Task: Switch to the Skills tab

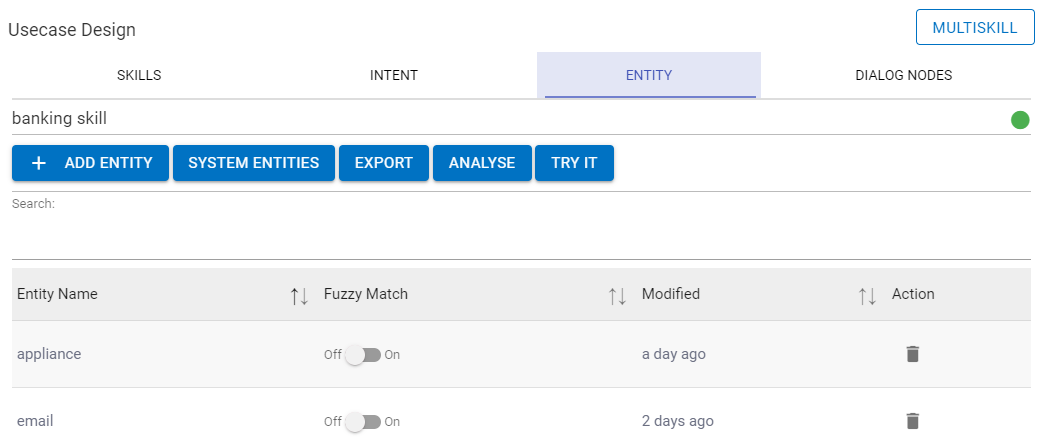Action: click(139, 75)
